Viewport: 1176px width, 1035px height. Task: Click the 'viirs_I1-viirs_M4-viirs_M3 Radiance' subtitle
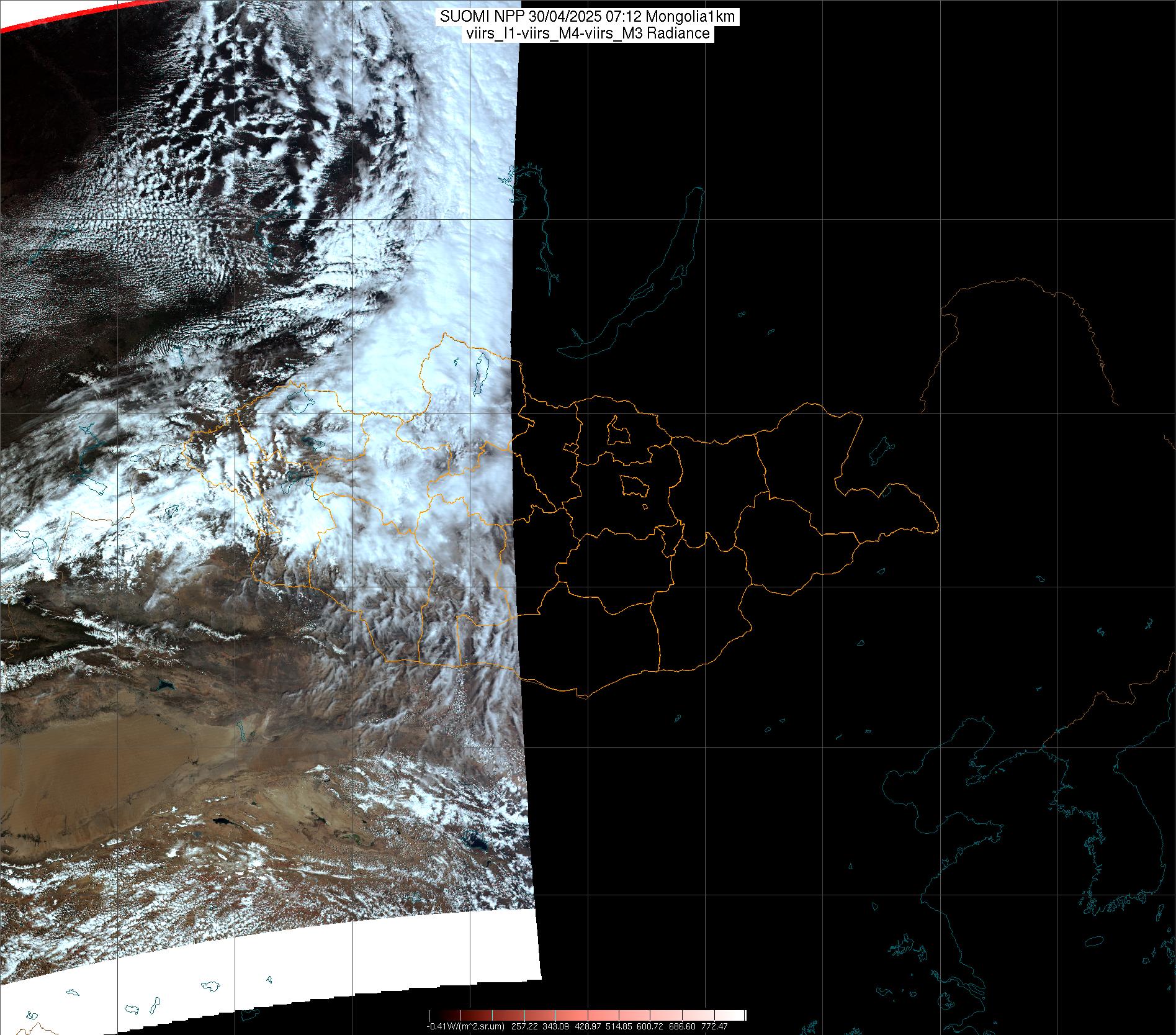[588, 34]
